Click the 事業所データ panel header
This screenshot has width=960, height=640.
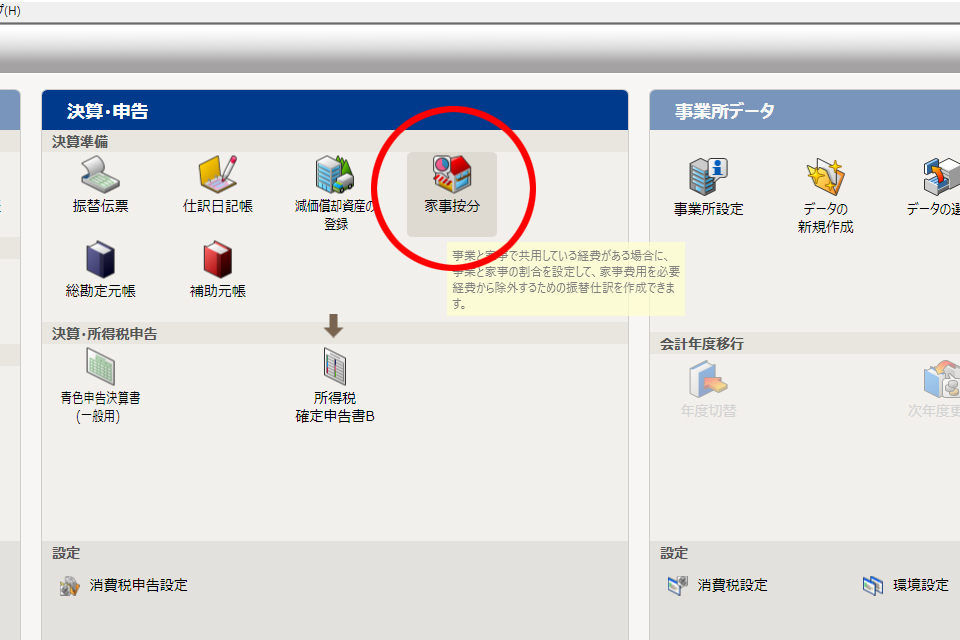[x=804, y=110]
